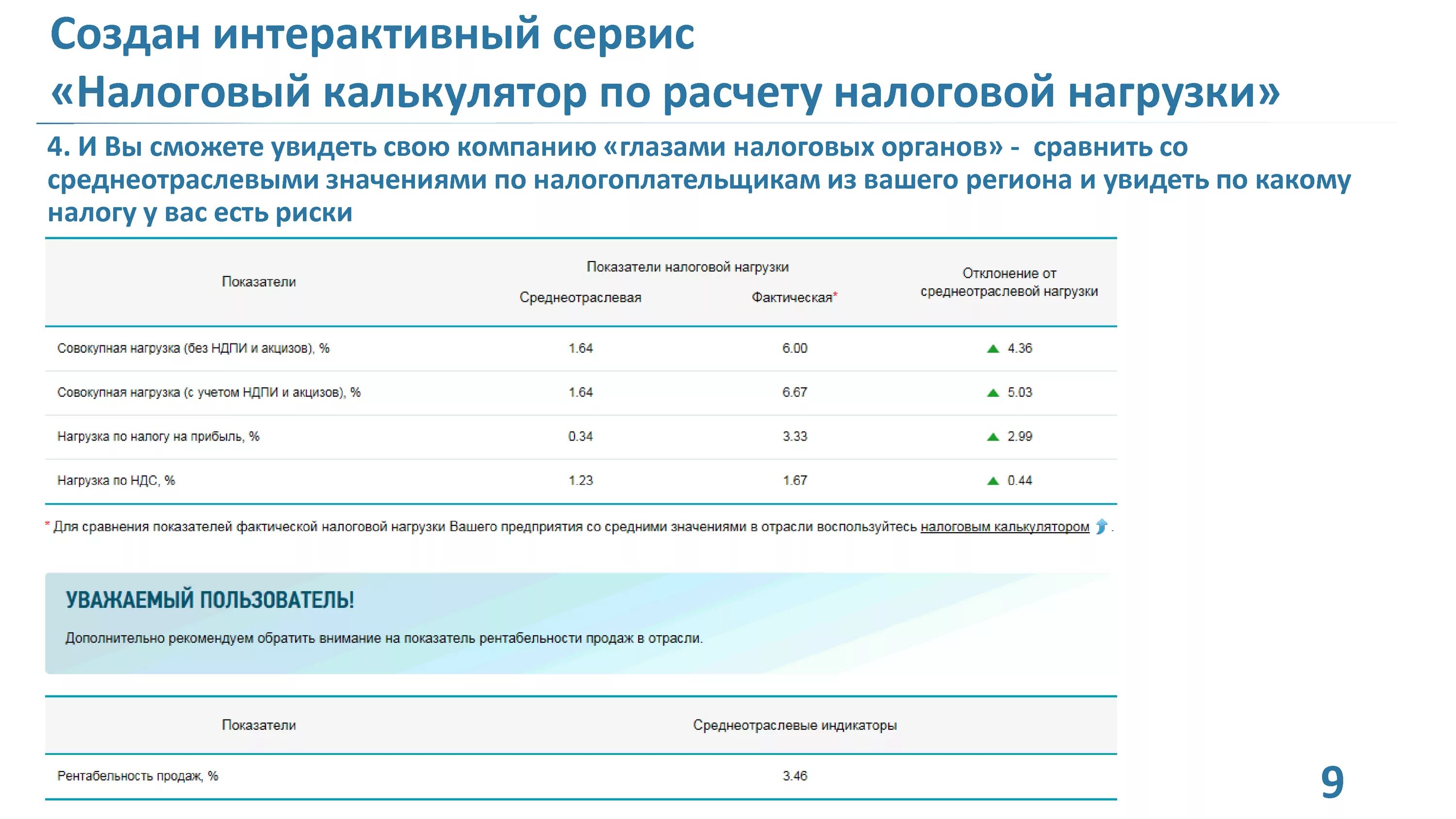Viewport: 1456px width, 819px height.
Task: Click subtitle starting '4. И Вы сможете увидеть'
Action: coord(698,180)
